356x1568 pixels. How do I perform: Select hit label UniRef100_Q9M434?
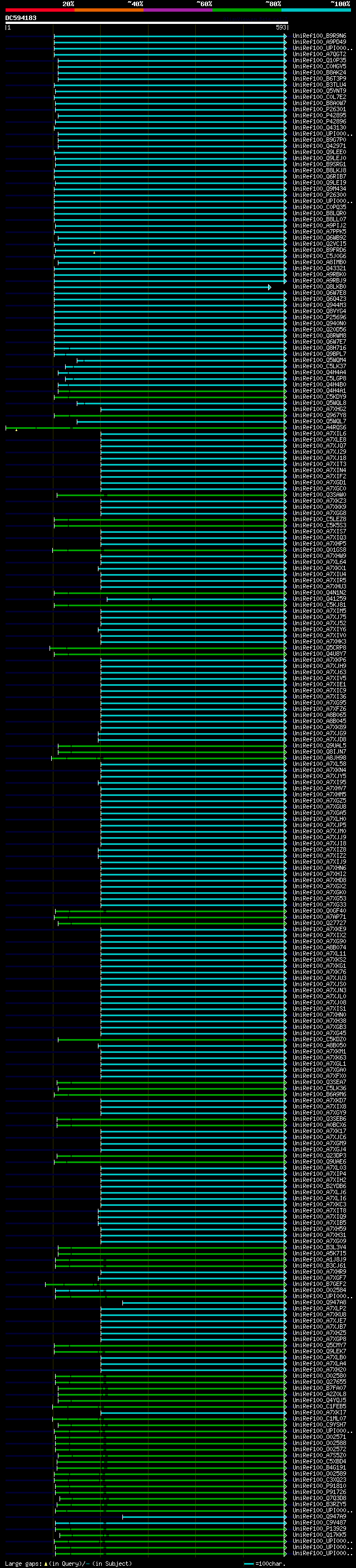point(319,189)
